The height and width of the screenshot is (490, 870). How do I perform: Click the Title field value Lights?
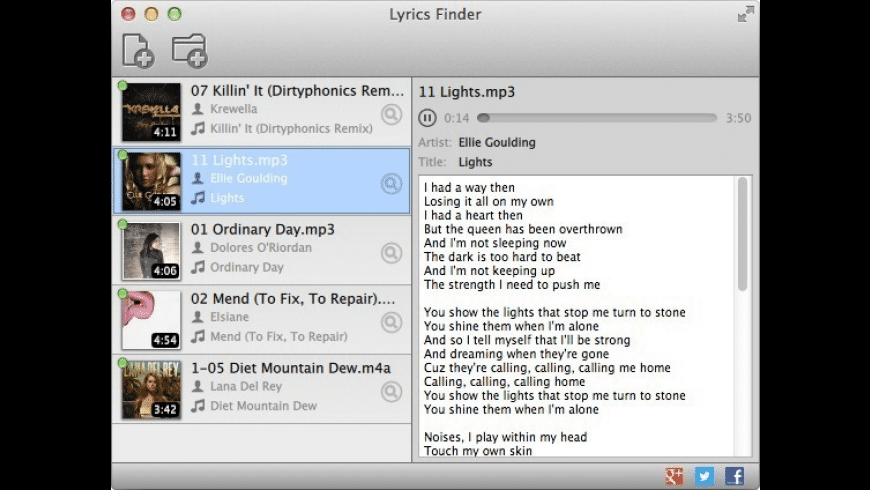click(475, 162)
